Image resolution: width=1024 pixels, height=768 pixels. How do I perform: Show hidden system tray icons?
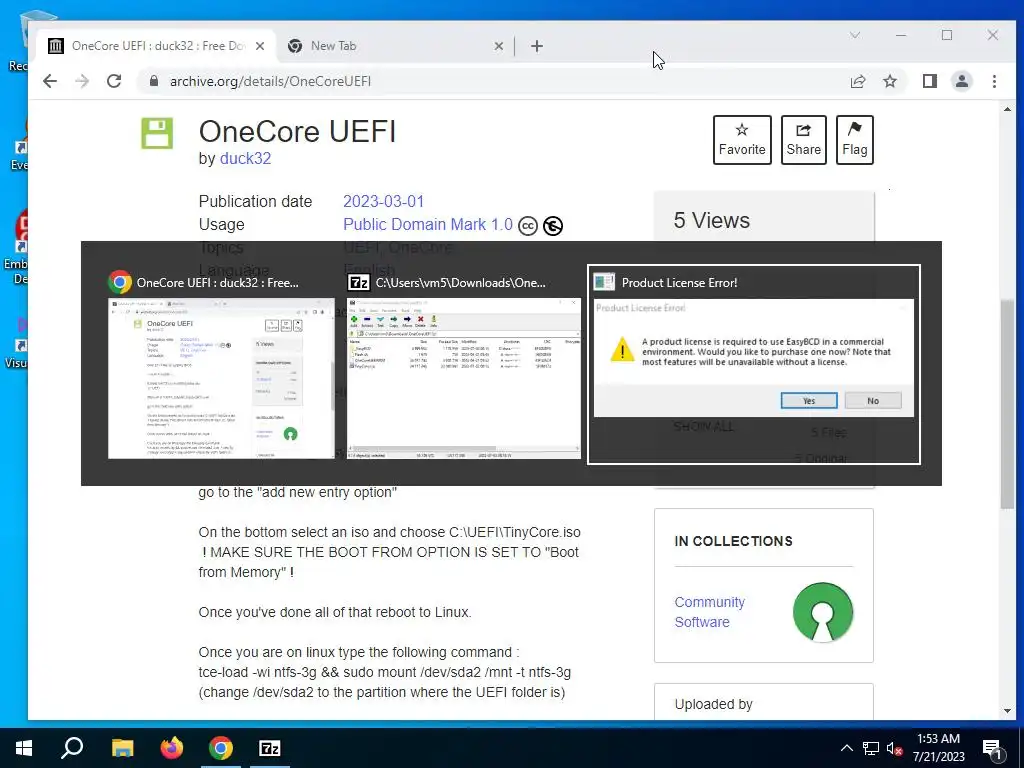(846, 748)
